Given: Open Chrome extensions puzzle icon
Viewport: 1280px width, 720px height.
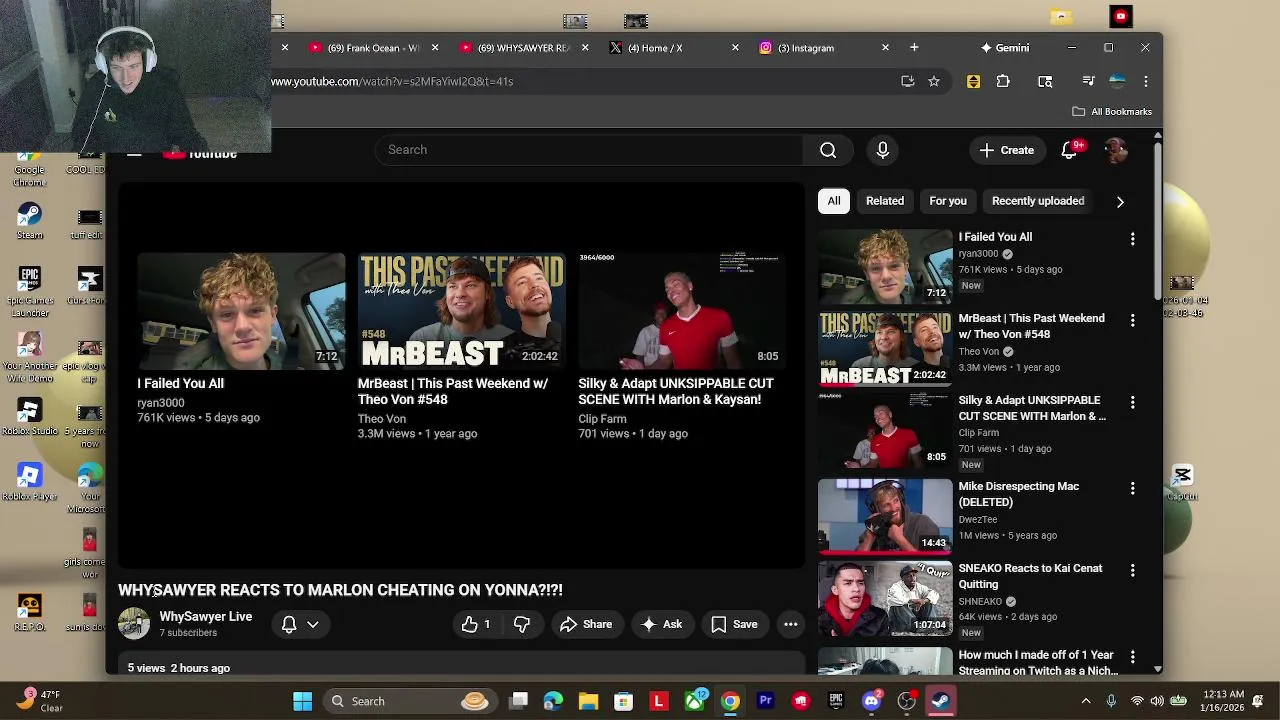Looking at the screenshot, I should click(1003, 81).
